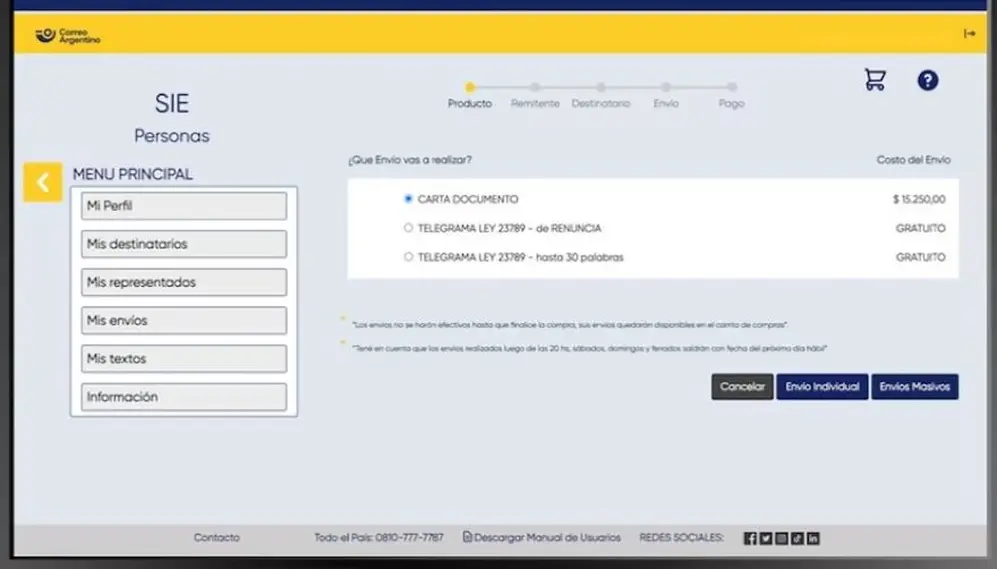Click the Costo del Envío label
The image size is (997, 569).
click(914, 160)
